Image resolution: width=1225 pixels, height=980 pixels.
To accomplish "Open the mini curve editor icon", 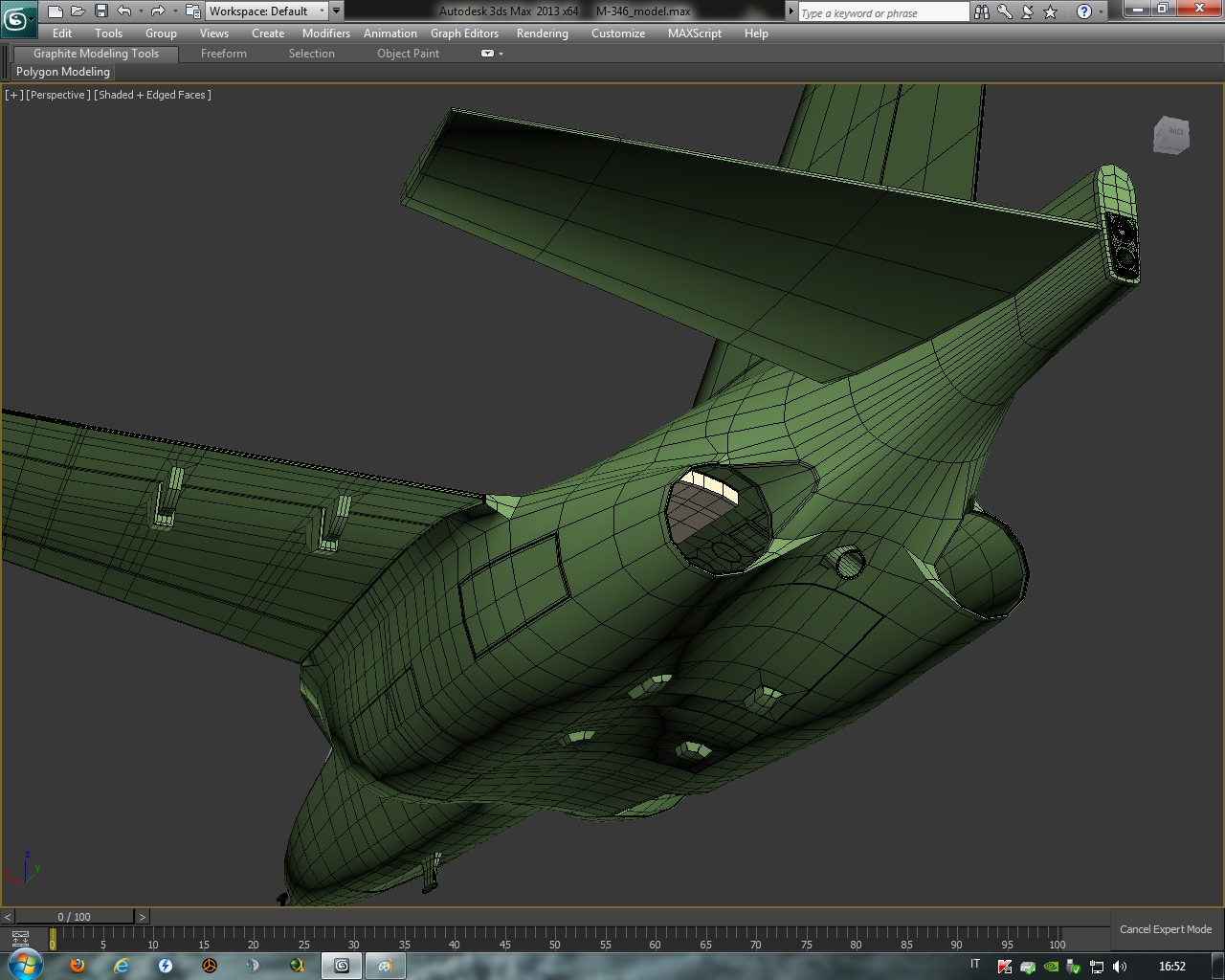I will [x=20, y=938].
